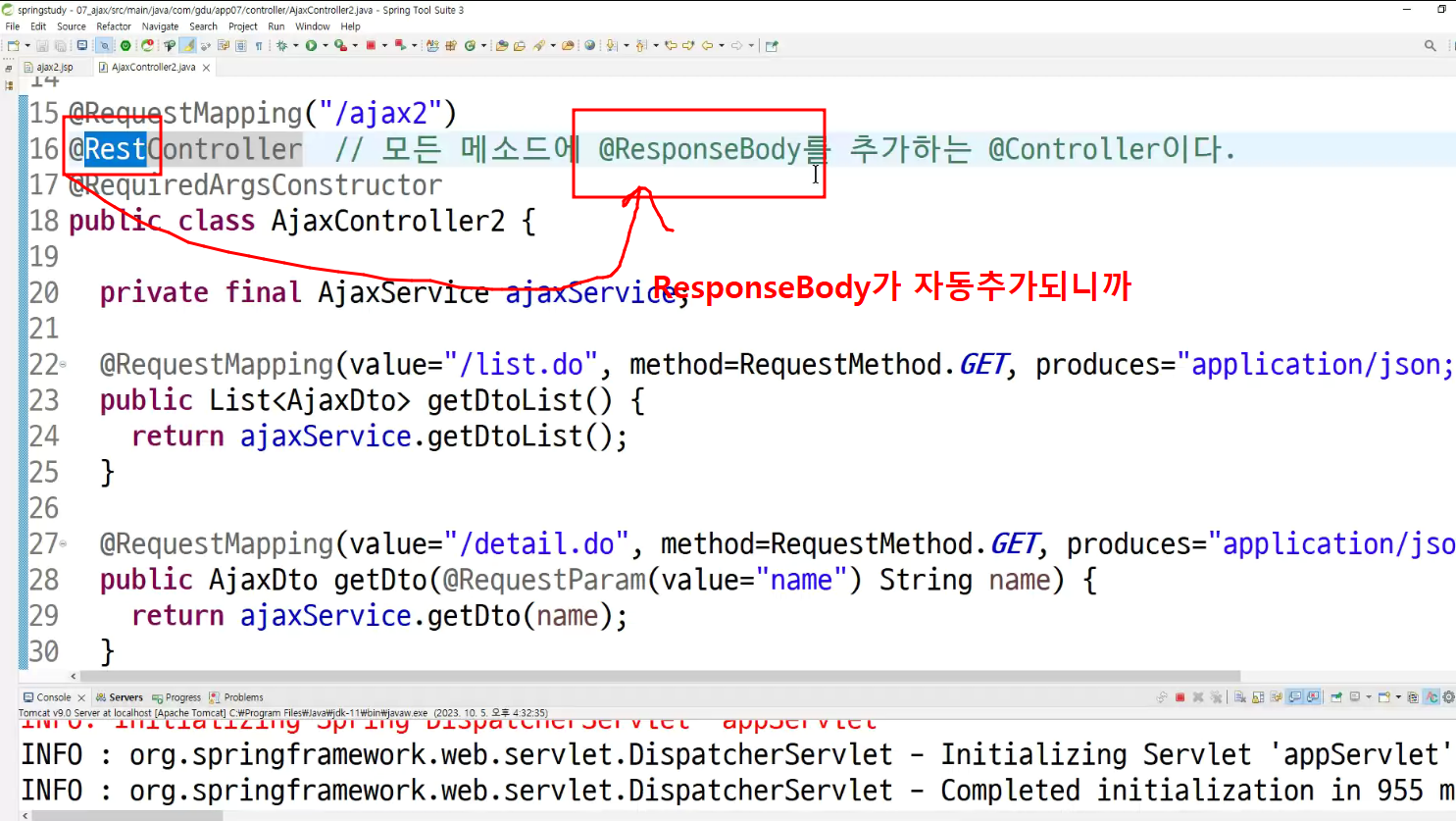Click the green Boot Dashboard power icon
The width and height of the screenshot is (1456, 821).
click(126, 45)
